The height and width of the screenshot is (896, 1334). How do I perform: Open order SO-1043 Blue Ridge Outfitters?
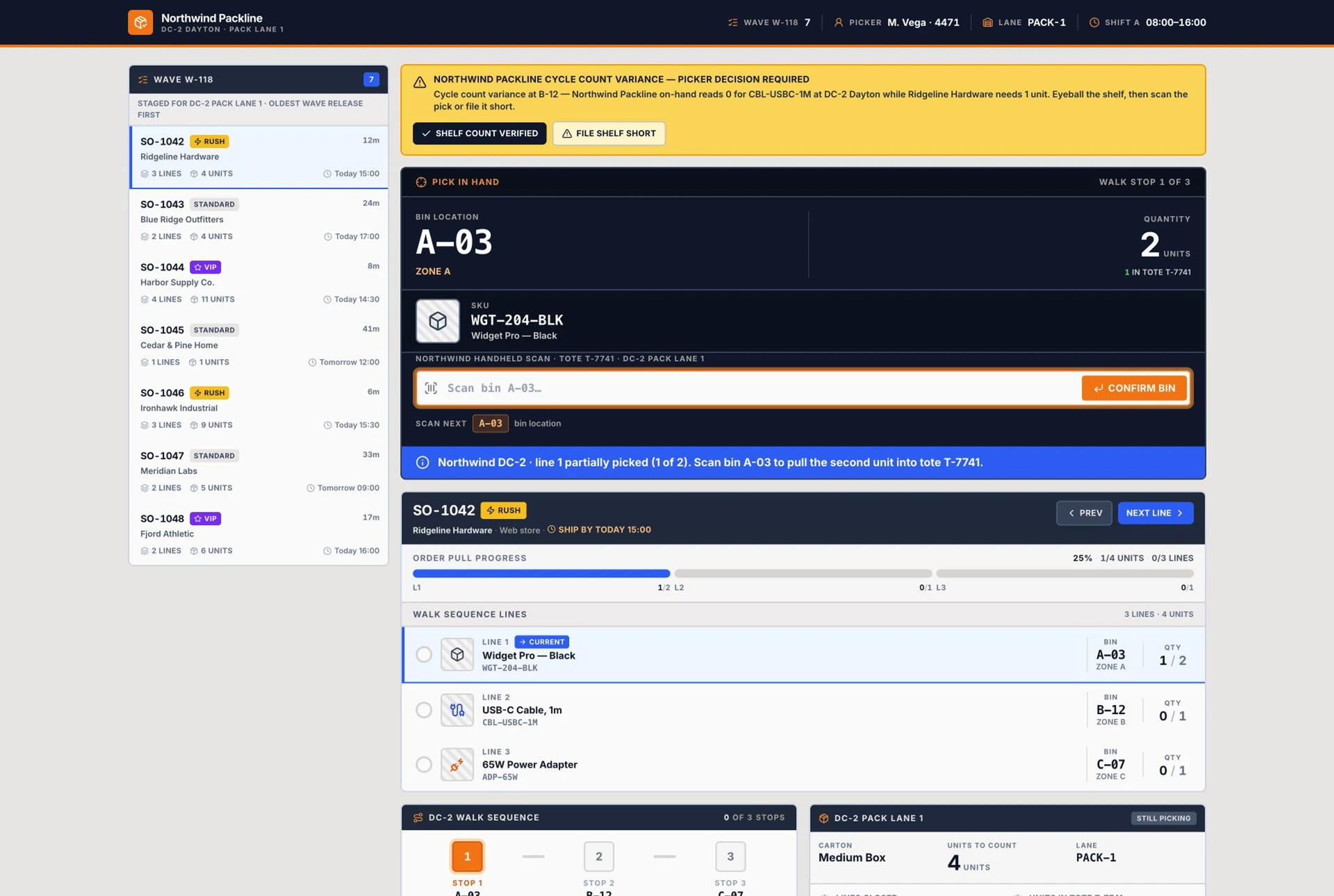click(258, 220)
